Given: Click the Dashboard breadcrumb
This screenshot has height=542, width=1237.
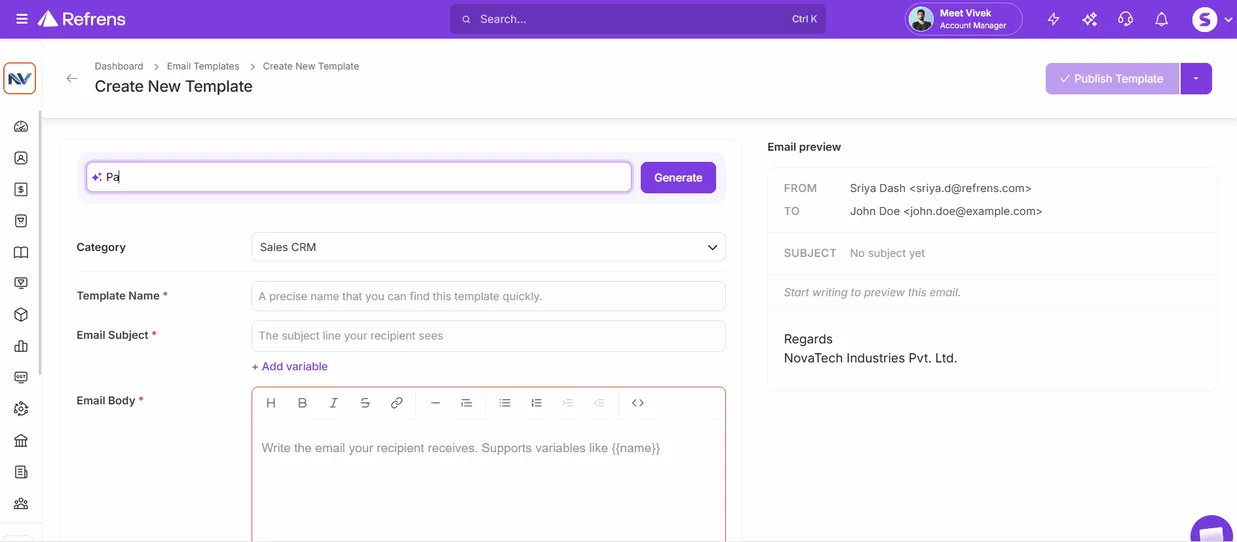Looking at the screenshot, I should coord(119,66).
